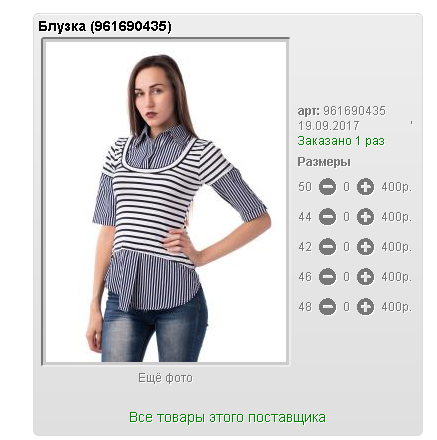Click 'Заказано 1 раз' text

click(x=341, y=141)
